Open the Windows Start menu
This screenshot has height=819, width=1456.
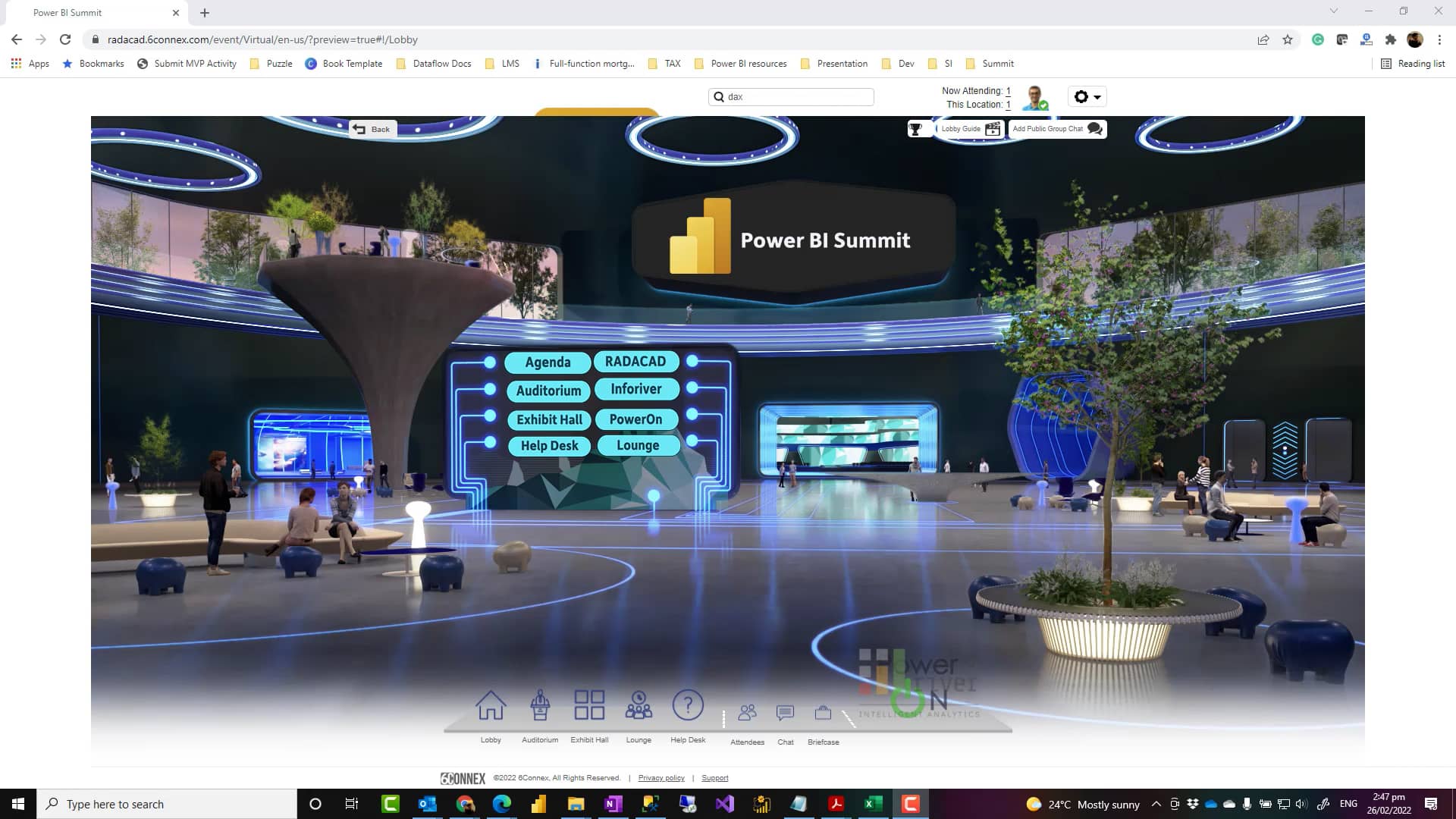click(18, 804)
